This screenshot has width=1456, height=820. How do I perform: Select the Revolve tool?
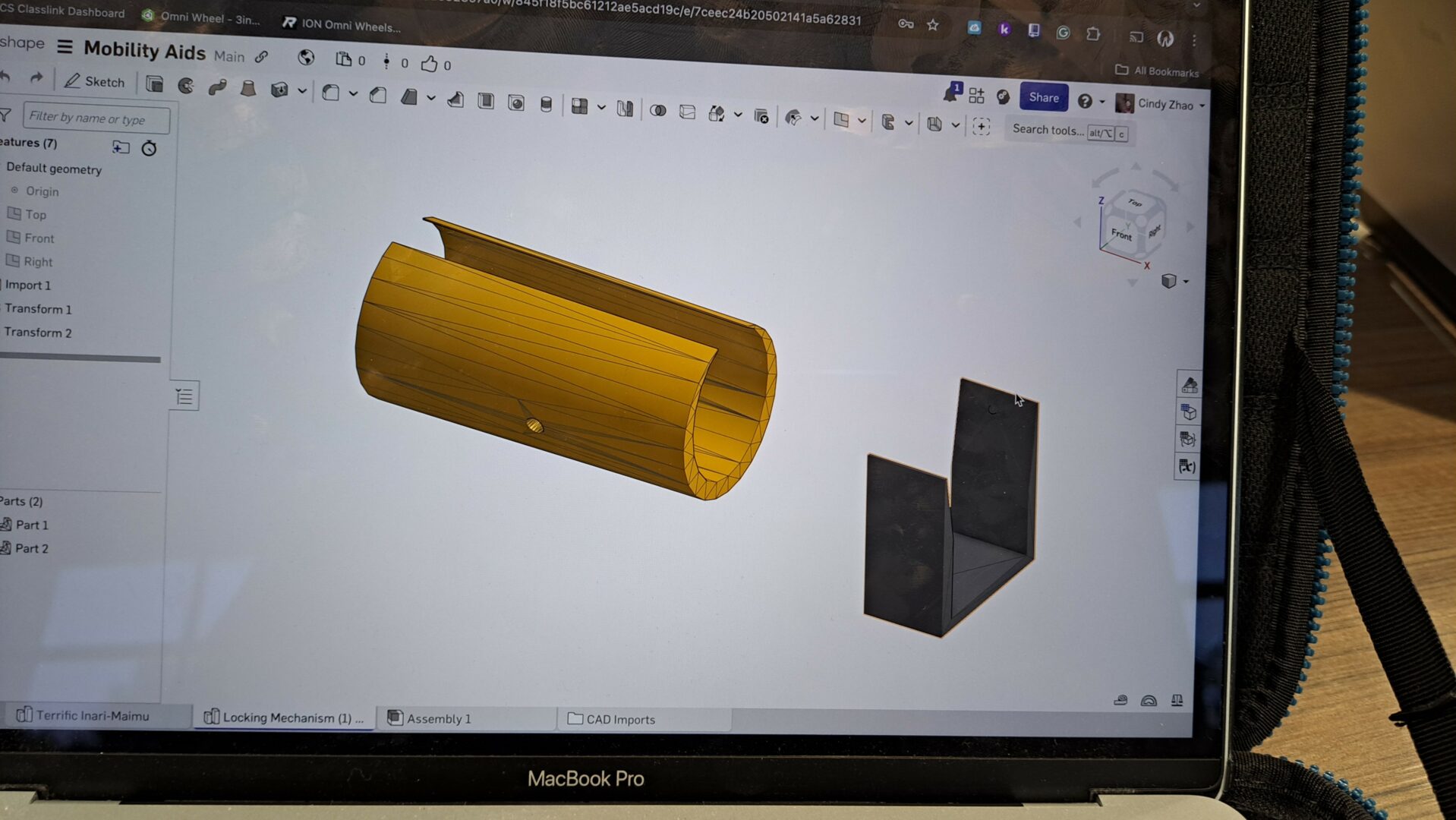click(186, 86)
